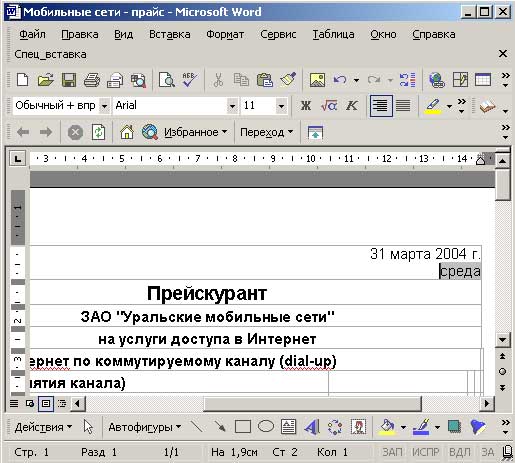
Task: Select the Rectangle drawing tool
Action: [x=243, y=426]
